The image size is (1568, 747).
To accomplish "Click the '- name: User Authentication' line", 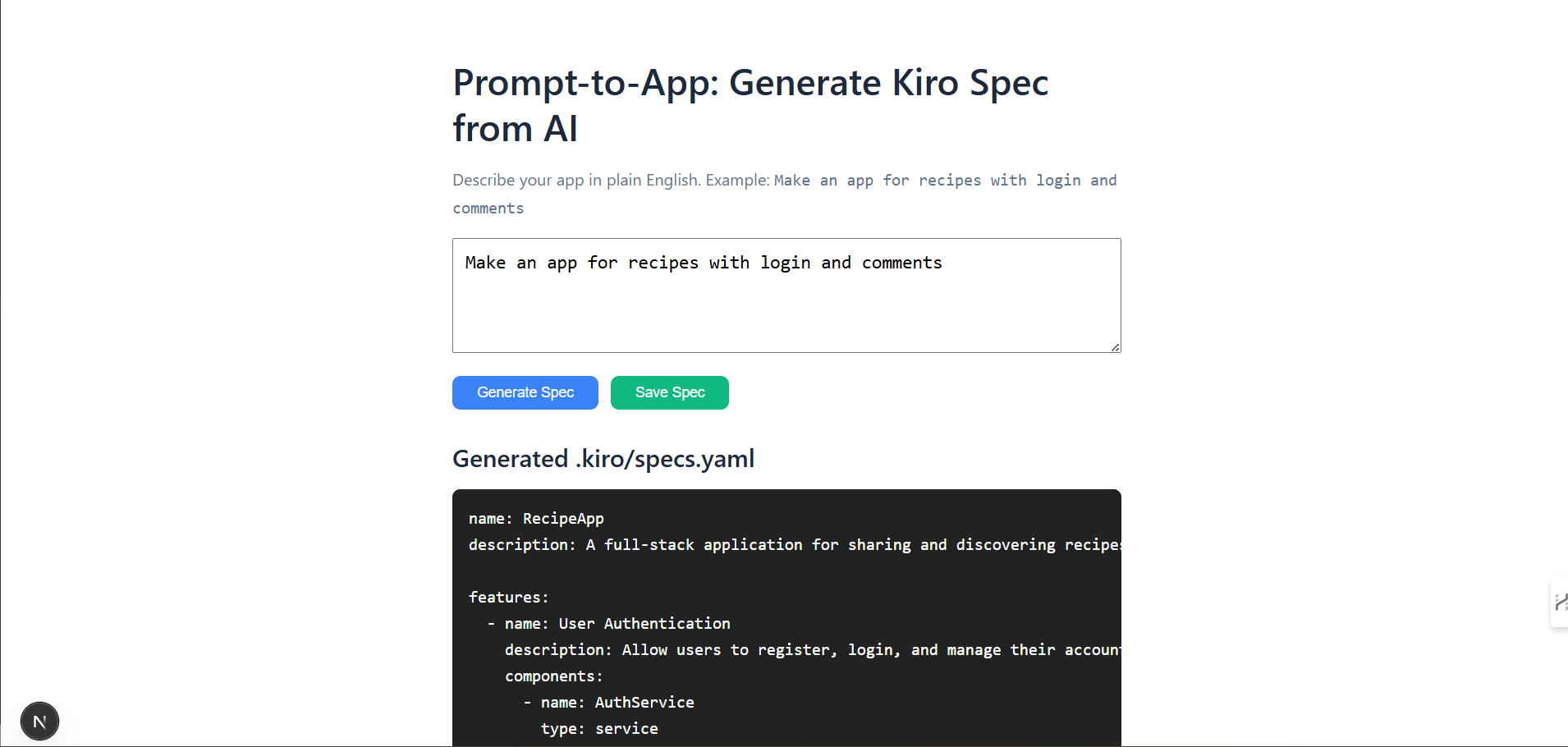I will pyautogui.click(x=608, y=624).
